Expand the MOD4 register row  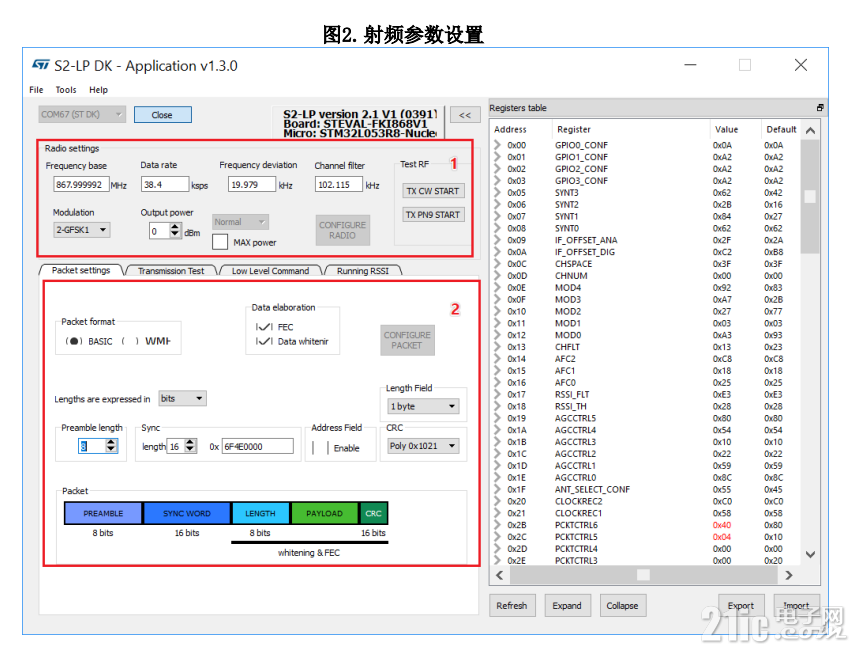tap(497, 287)
